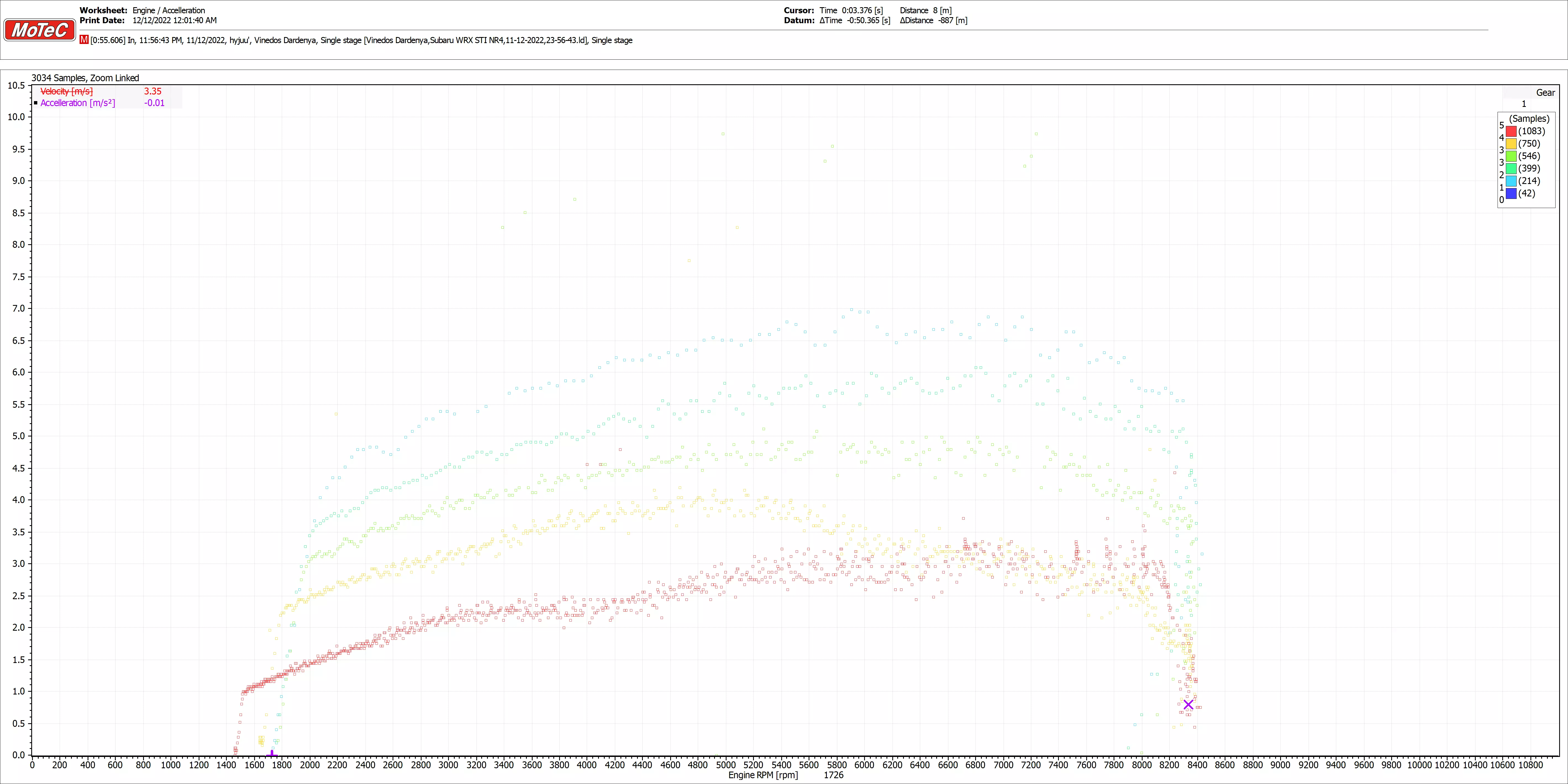The height and width of the screenshot is (784, 1568).
Task: Click the red M main-lap marker icon
Action: tap(84, 40)
